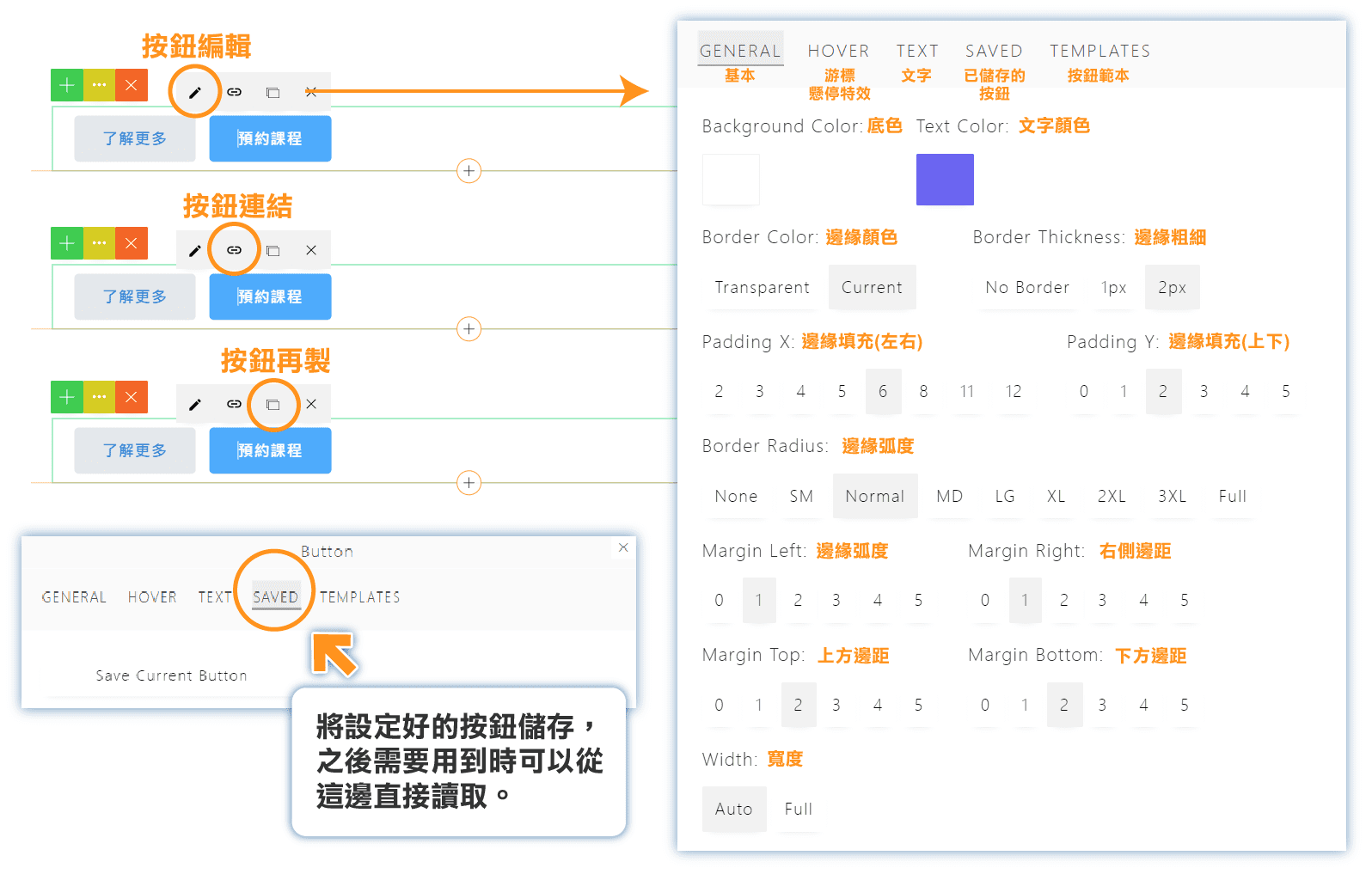Open the white Background Color swatch

(x=731, y=180)
